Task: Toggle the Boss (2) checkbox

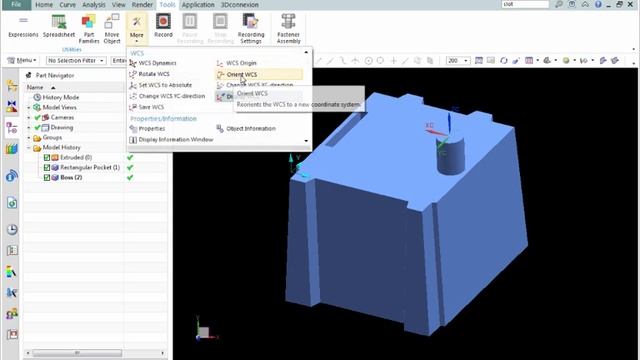Action: click(x=47, y=178)
